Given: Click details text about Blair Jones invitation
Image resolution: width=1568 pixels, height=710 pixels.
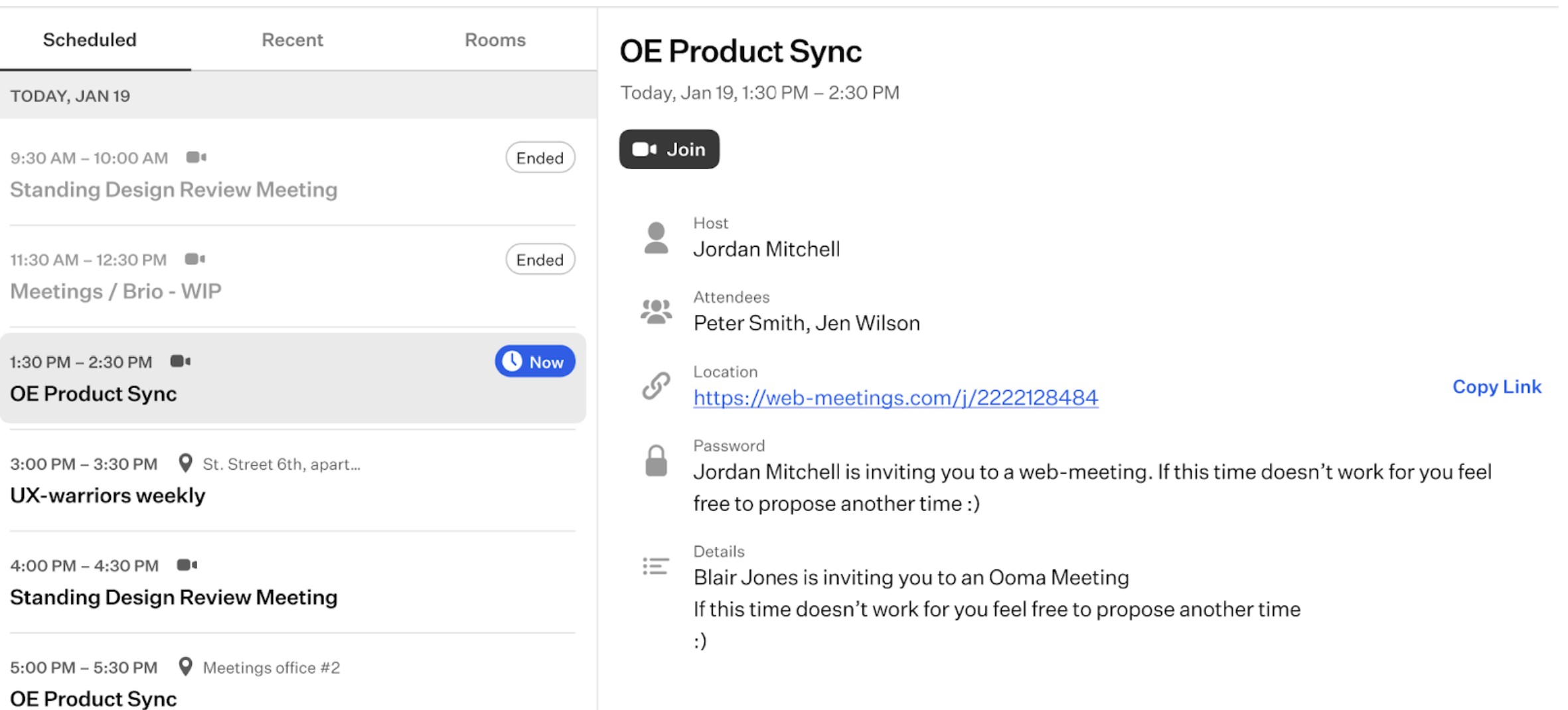Looking at the screenshot, I should click(x=997, y=609).
